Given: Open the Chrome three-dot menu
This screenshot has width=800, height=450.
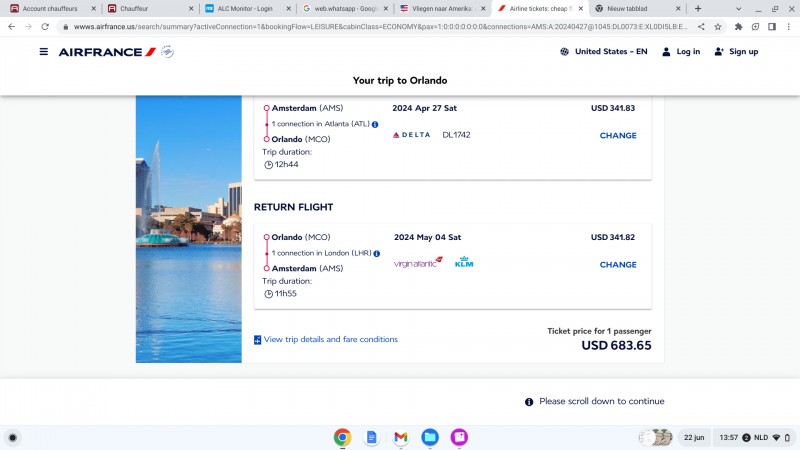Looking at the screenshot, I should coord(787,27).
